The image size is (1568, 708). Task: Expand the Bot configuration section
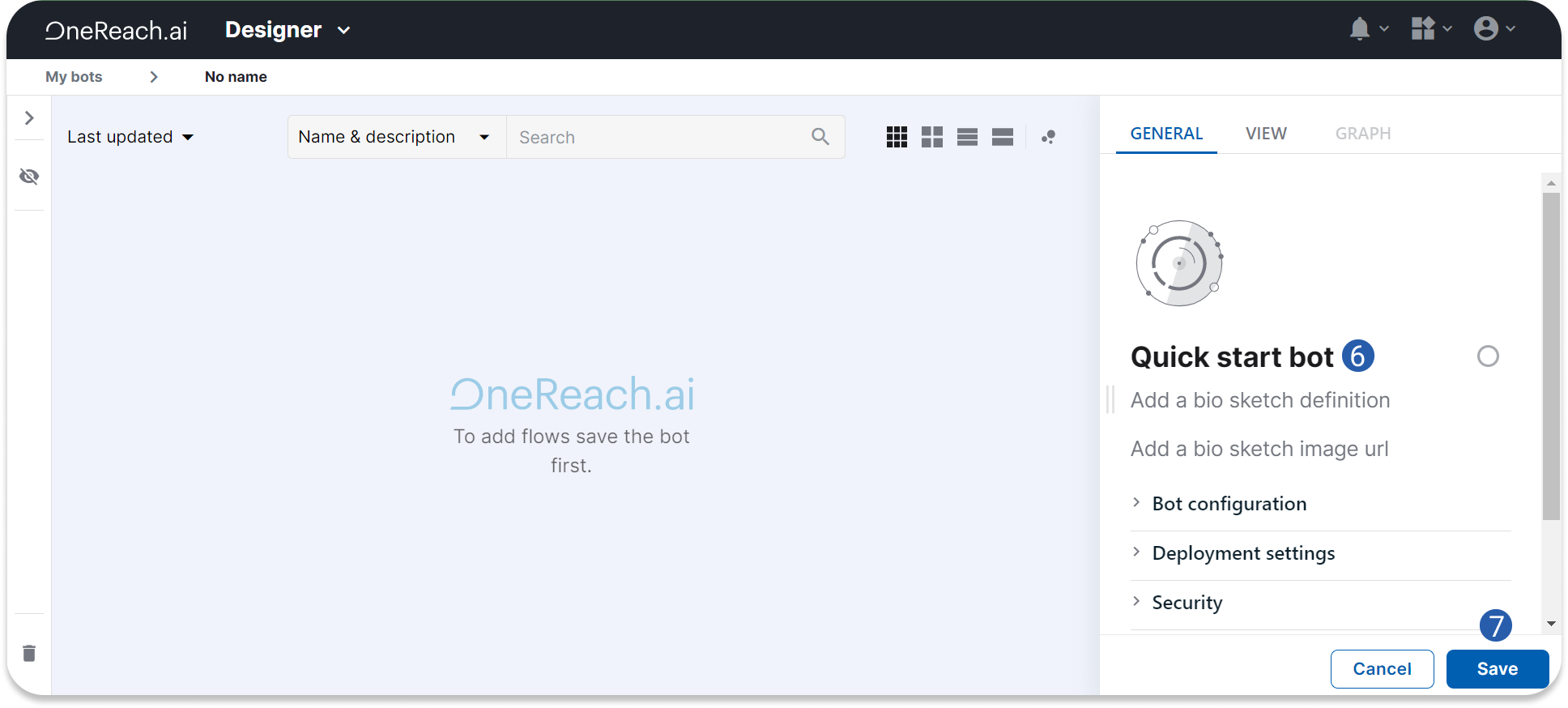click(1229, 504)
